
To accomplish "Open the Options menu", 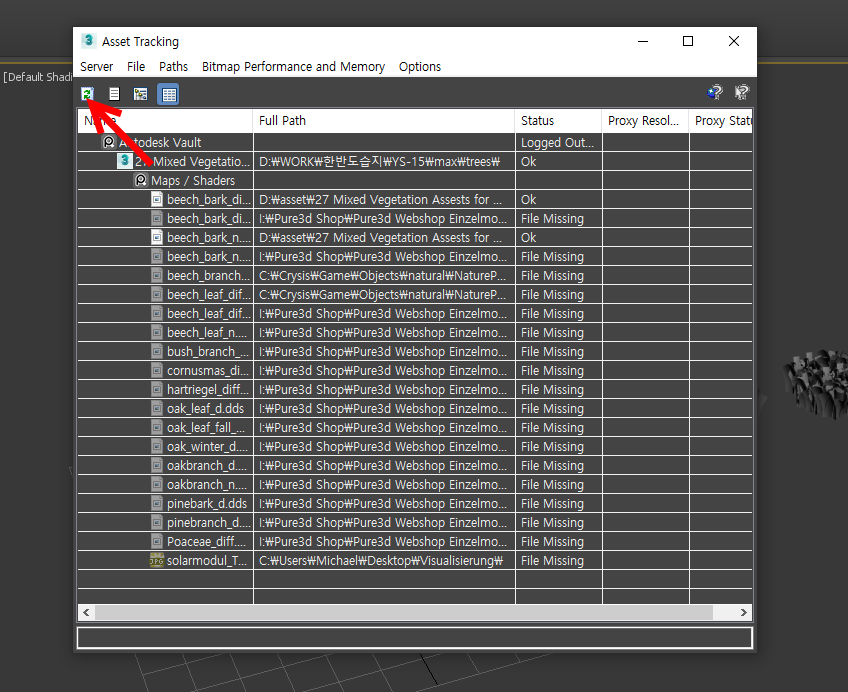I will tap(420, 66).
